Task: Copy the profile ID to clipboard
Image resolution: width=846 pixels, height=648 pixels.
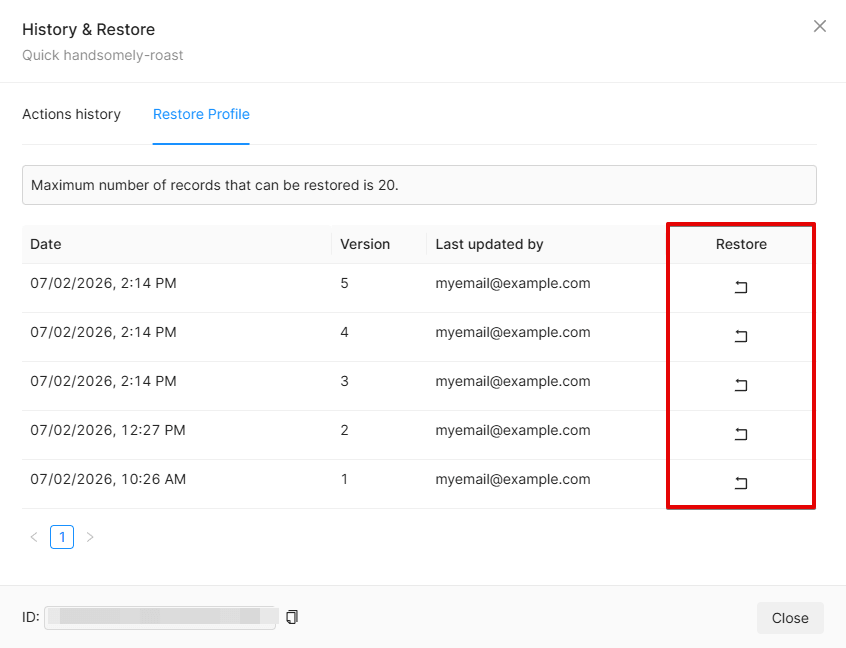Action: (292, 617)
